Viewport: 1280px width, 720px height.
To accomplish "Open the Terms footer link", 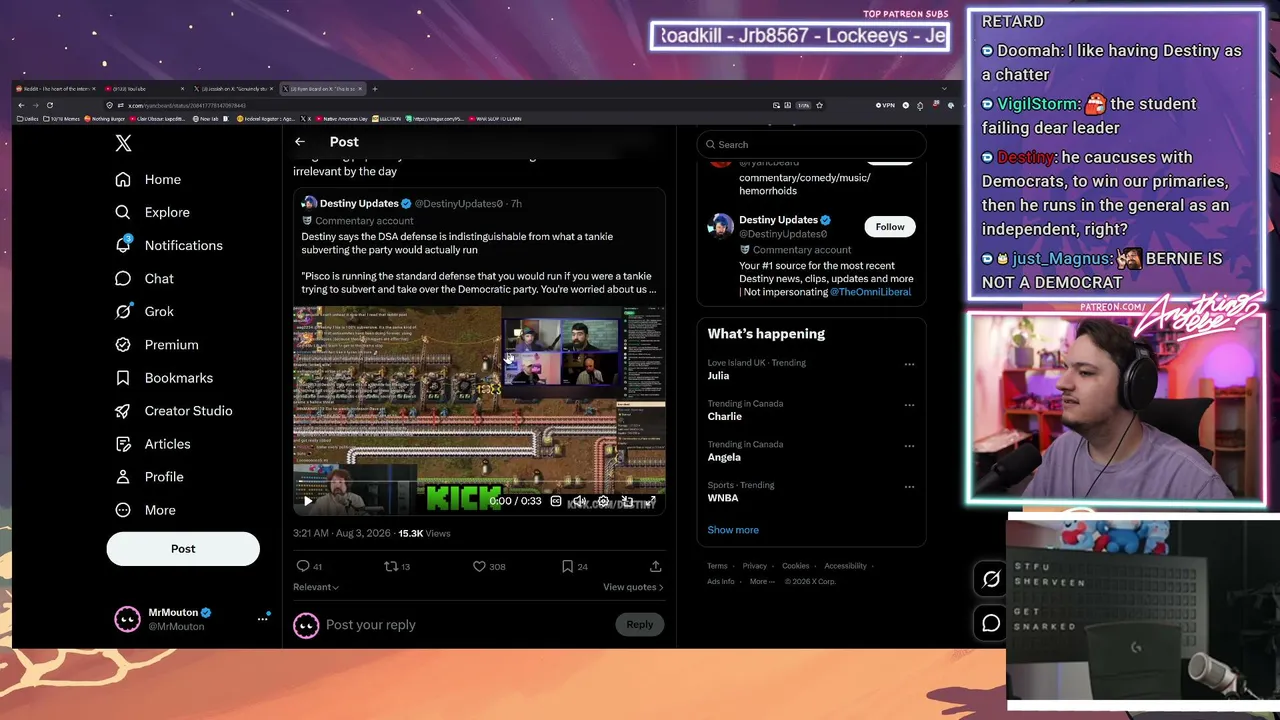I will coord(717,566).
